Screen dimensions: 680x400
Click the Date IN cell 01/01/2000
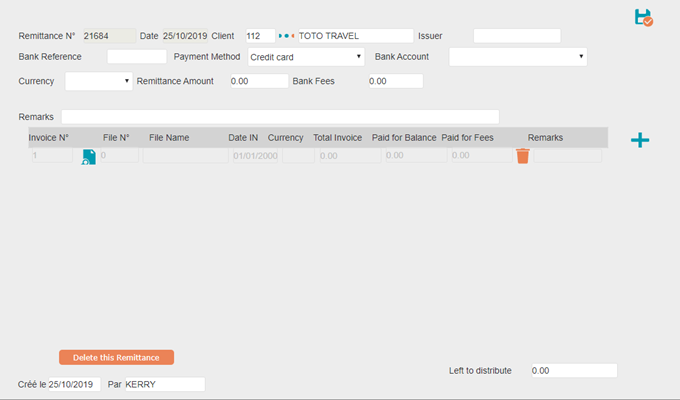[x=255, y=155]
